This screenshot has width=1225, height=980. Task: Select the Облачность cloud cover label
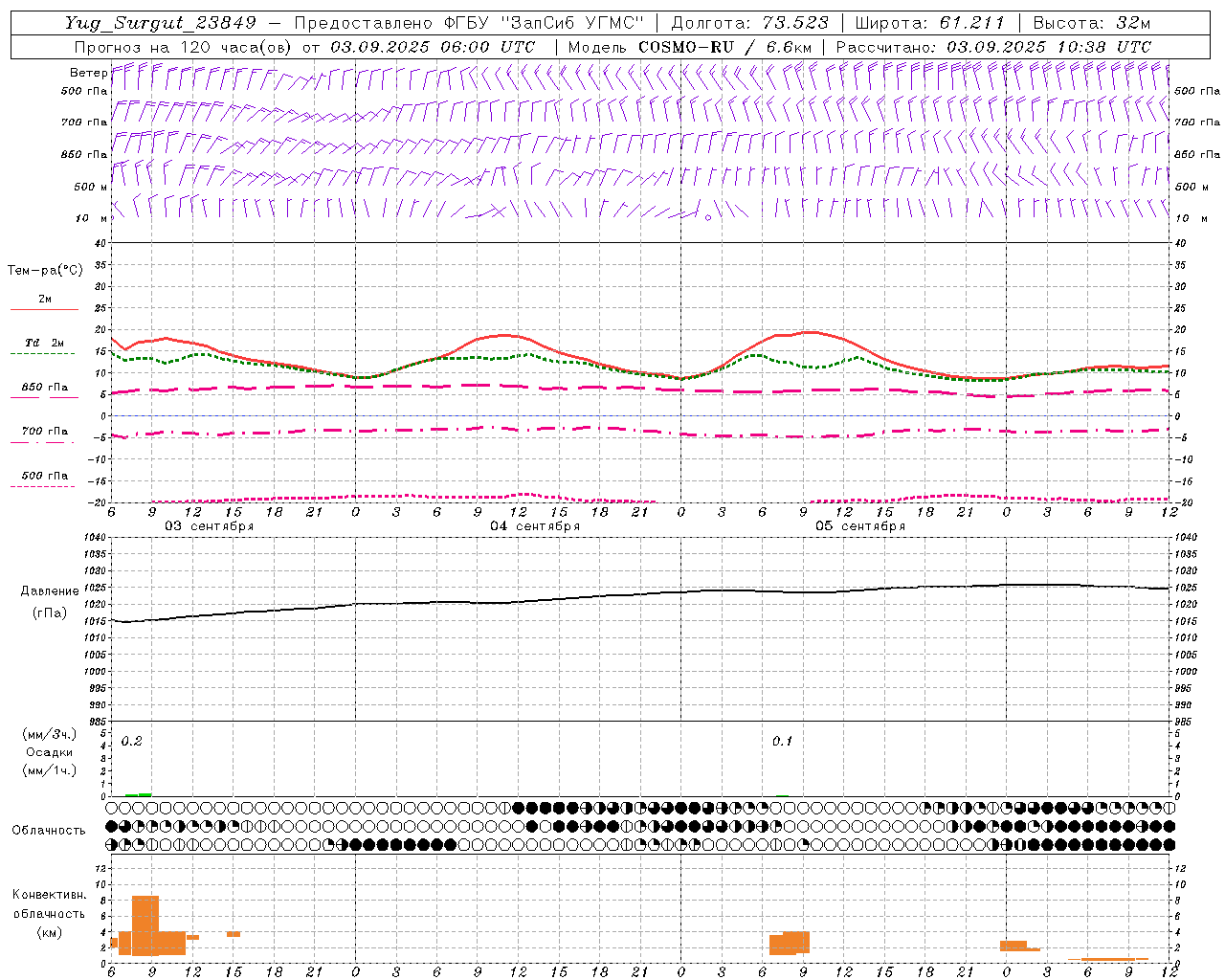coord(49,831)
